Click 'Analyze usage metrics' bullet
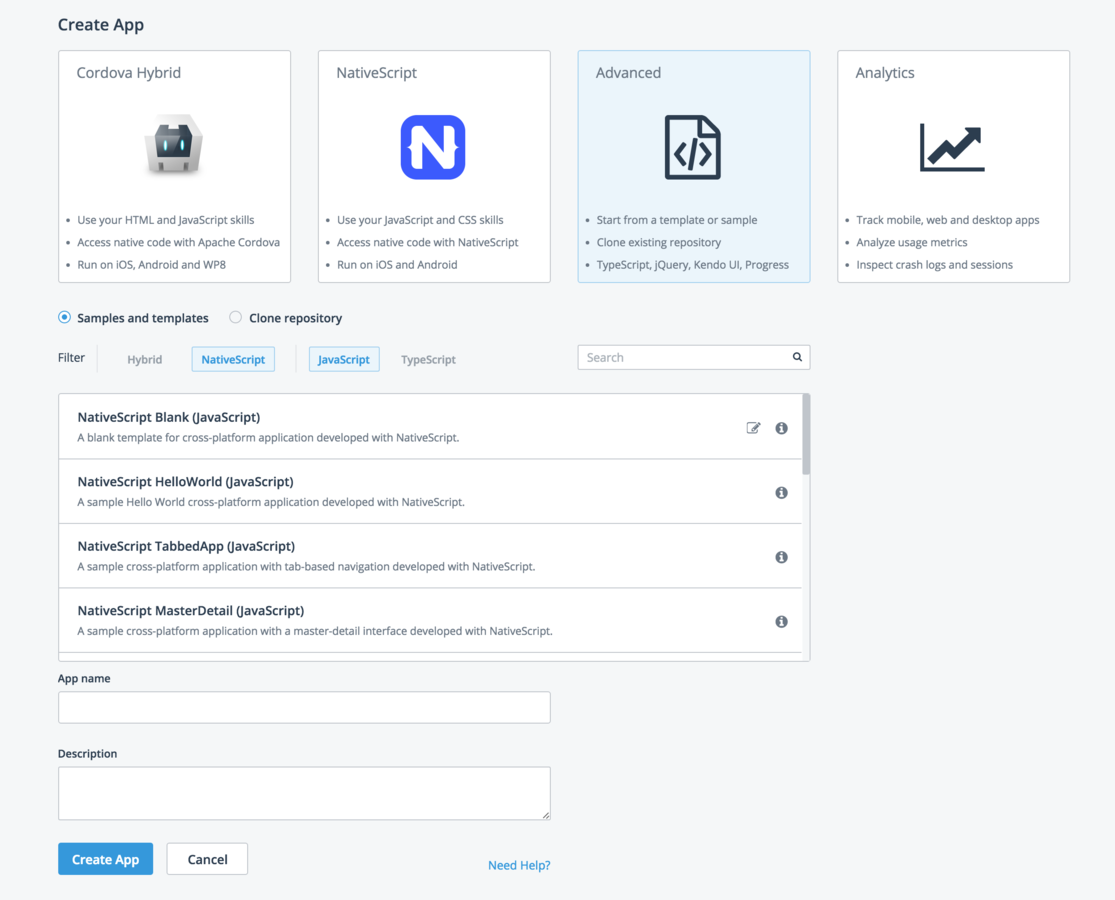This screenshot has height=900, width=1115. coord(912,242)
